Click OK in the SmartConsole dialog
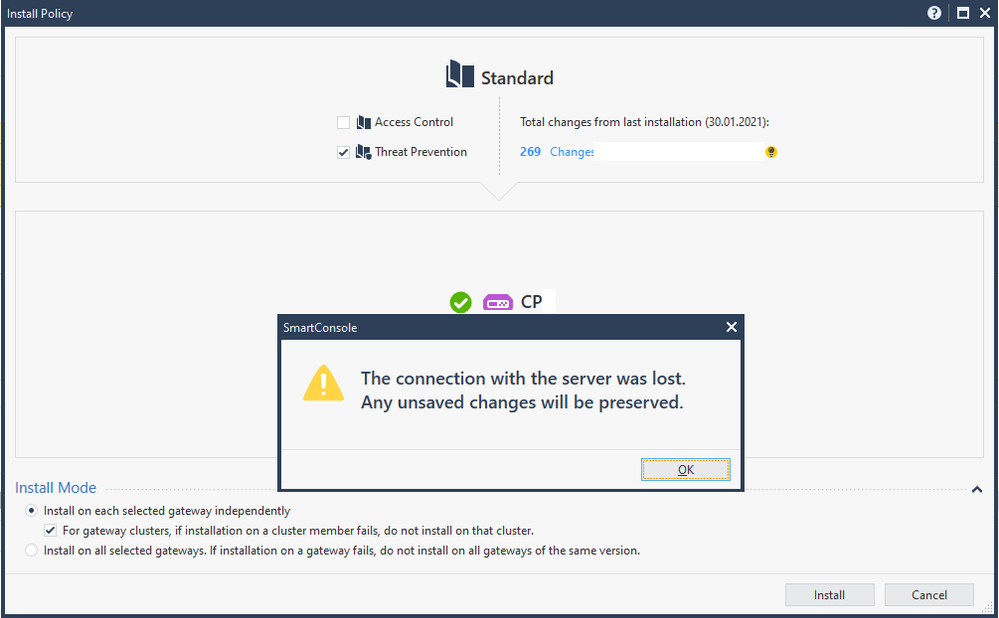 (x=685, y=470)
